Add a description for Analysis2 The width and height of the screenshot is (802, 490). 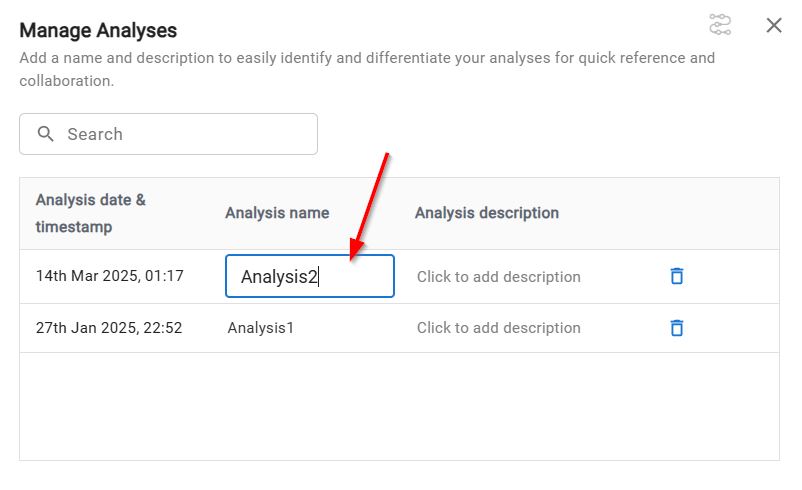tap(498, 277)
